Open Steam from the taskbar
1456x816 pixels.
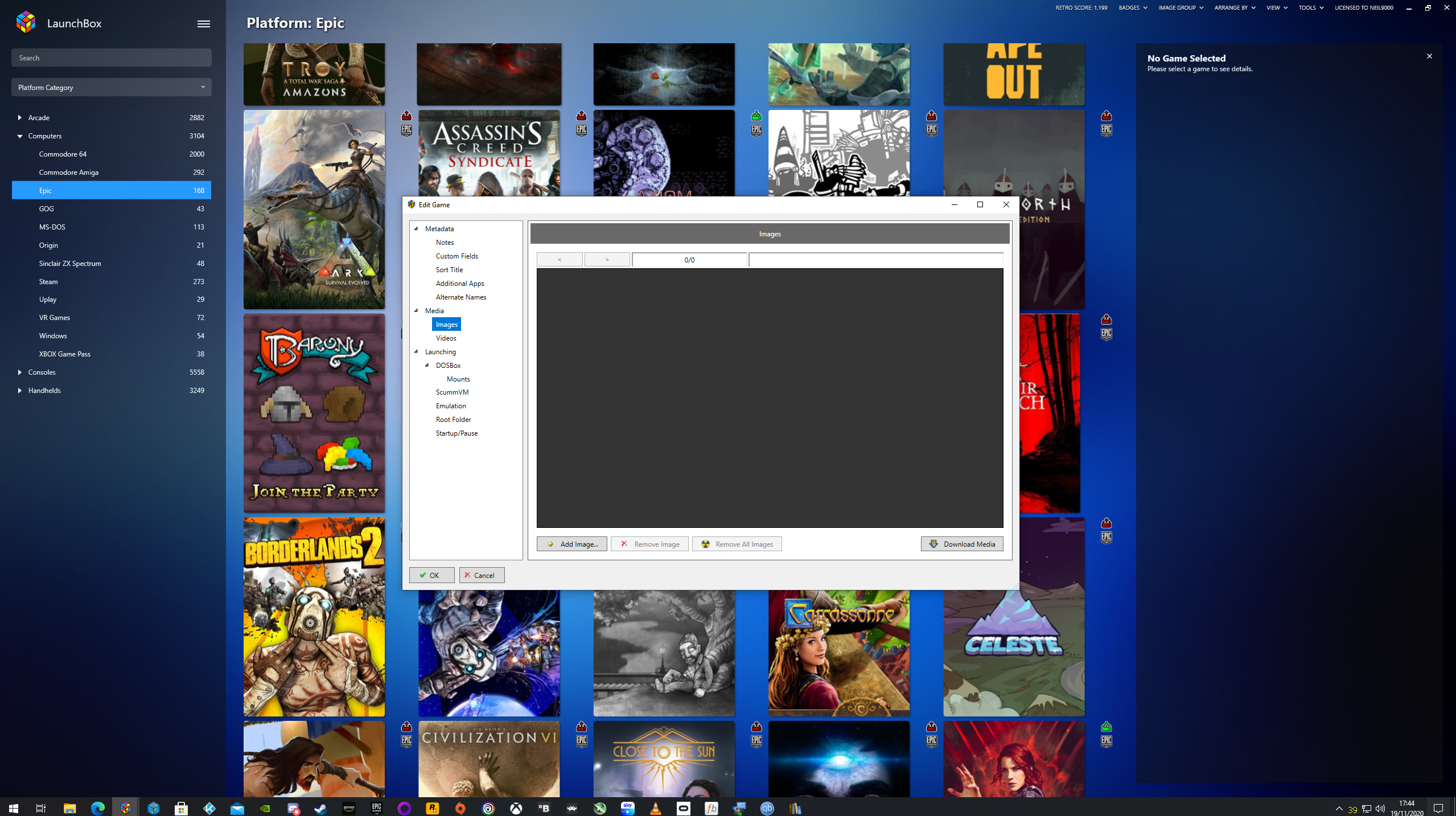pos(320,808)
